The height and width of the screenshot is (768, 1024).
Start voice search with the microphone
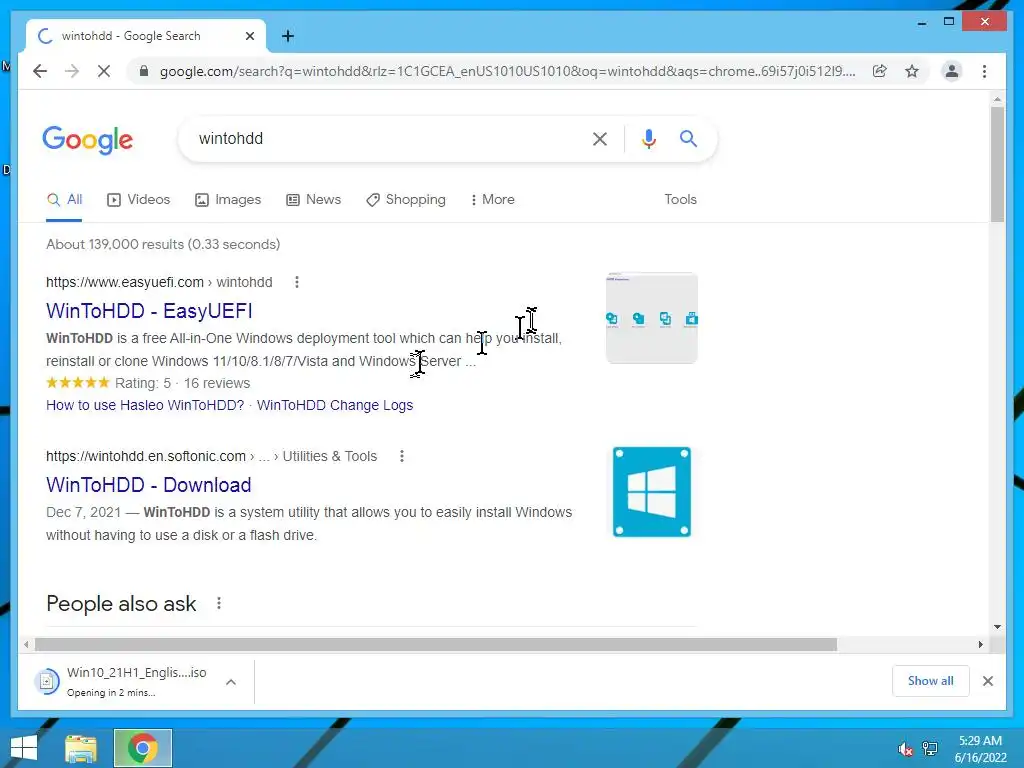648,138
